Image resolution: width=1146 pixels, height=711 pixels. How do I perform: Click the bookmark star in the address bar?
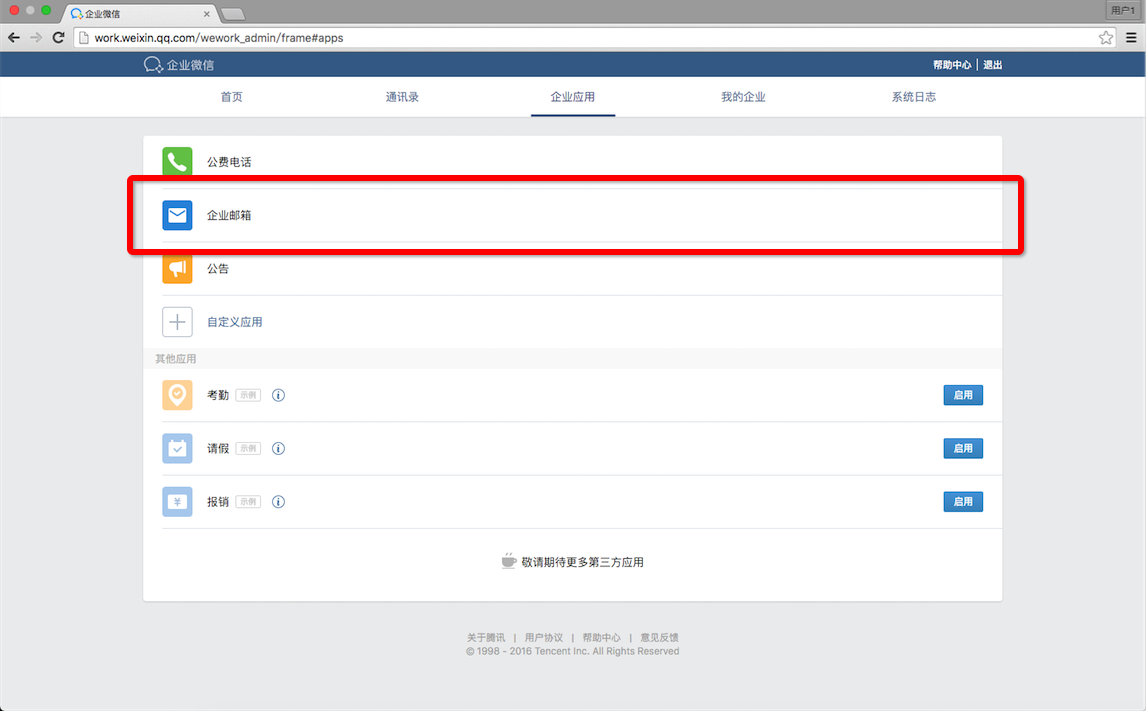tap(1106, 37)
